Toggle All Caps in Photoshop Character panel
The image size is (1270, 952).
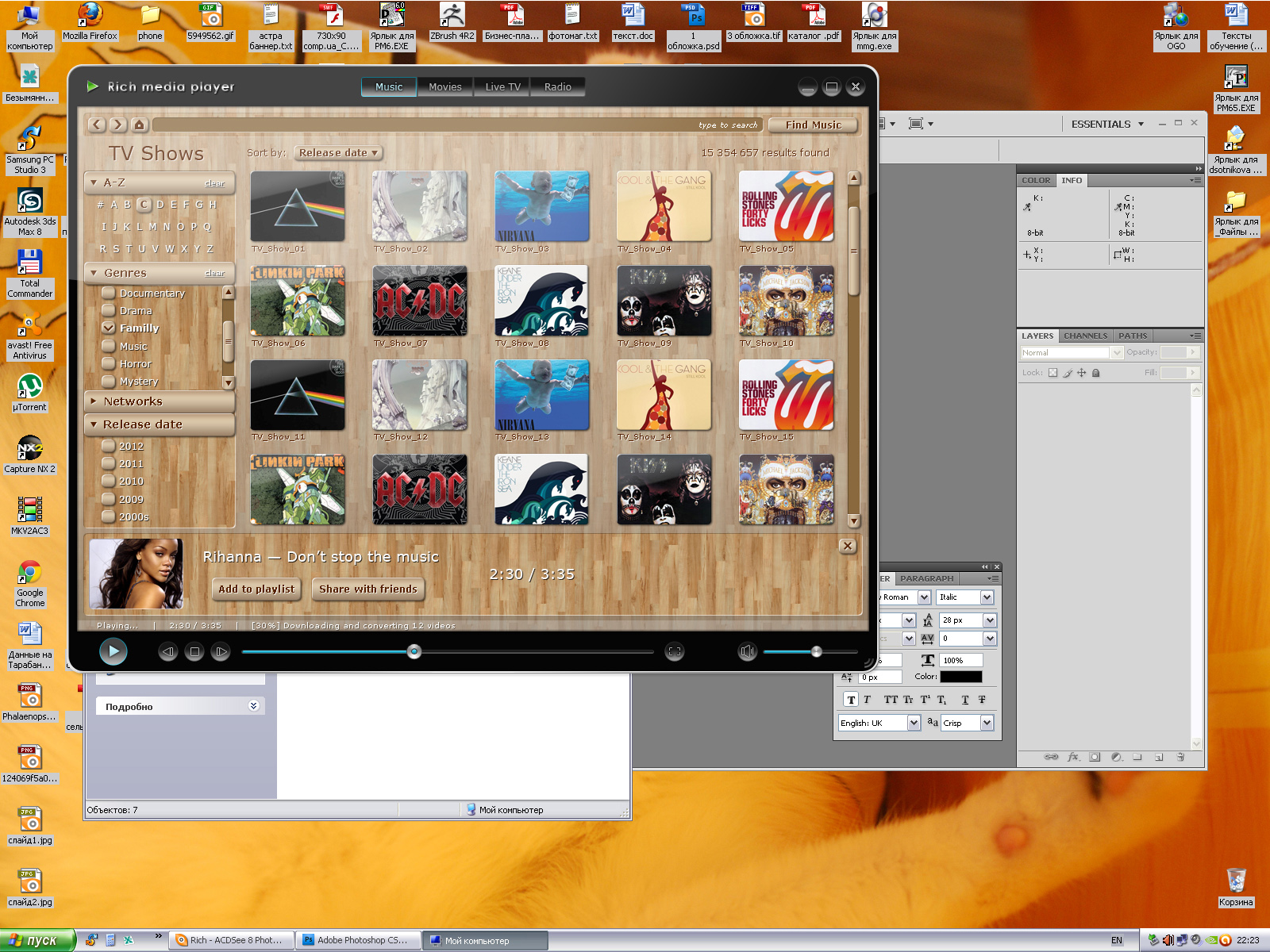(891, 700)
